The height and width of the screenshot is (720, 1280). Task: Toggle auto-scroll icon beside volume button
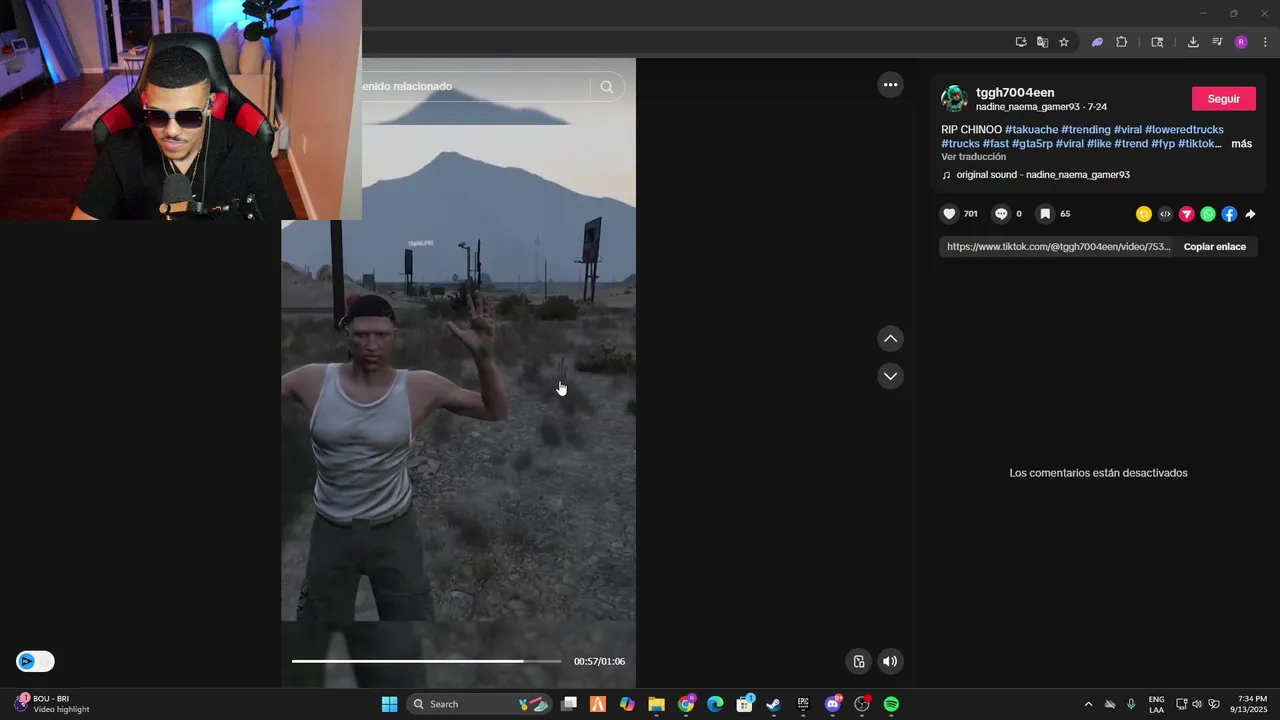(x=858, y=661)
